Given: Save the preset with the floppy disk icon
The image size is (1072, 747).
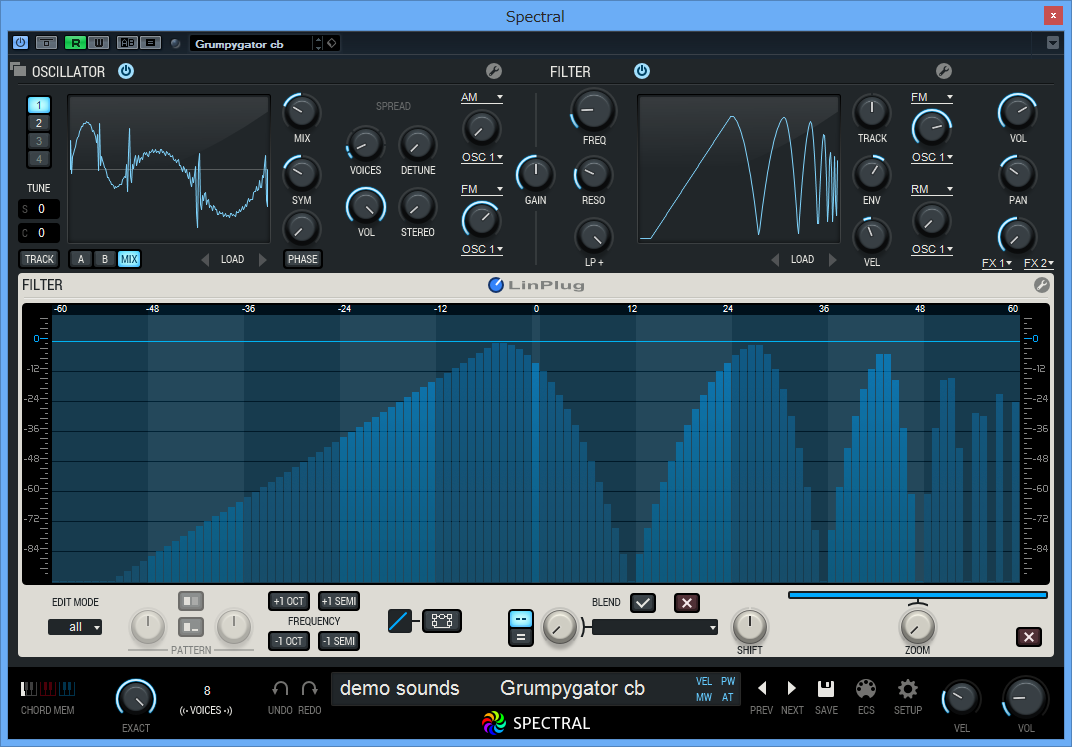Looking at the screenshot, I should pos(826,688).
